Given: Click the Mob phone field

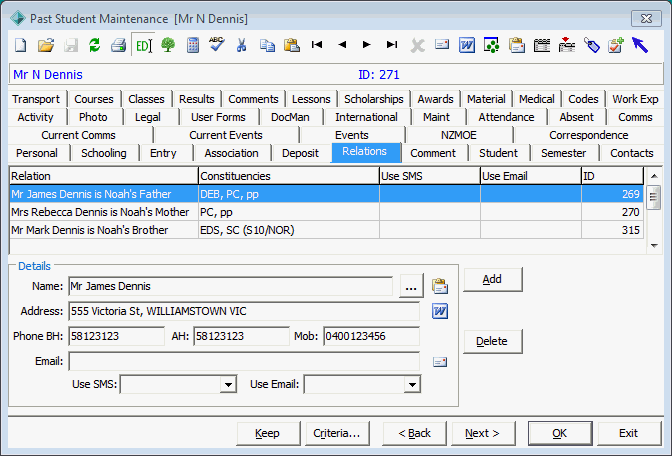Looking at the screenshot, I should 371,336.
